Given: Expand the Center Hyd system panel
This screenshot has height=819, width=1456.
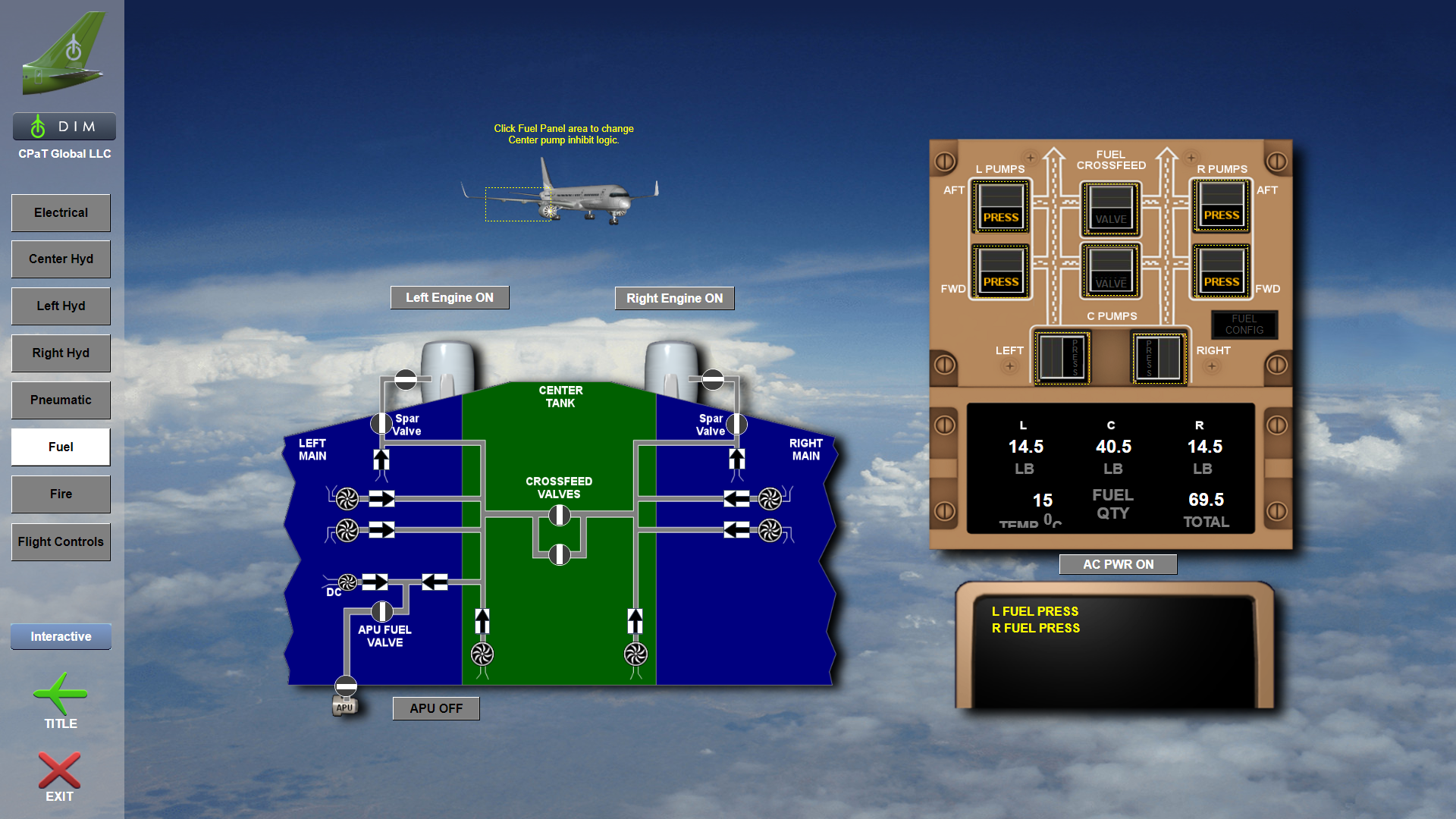Looking at the screenshot, I should [62, 259].
